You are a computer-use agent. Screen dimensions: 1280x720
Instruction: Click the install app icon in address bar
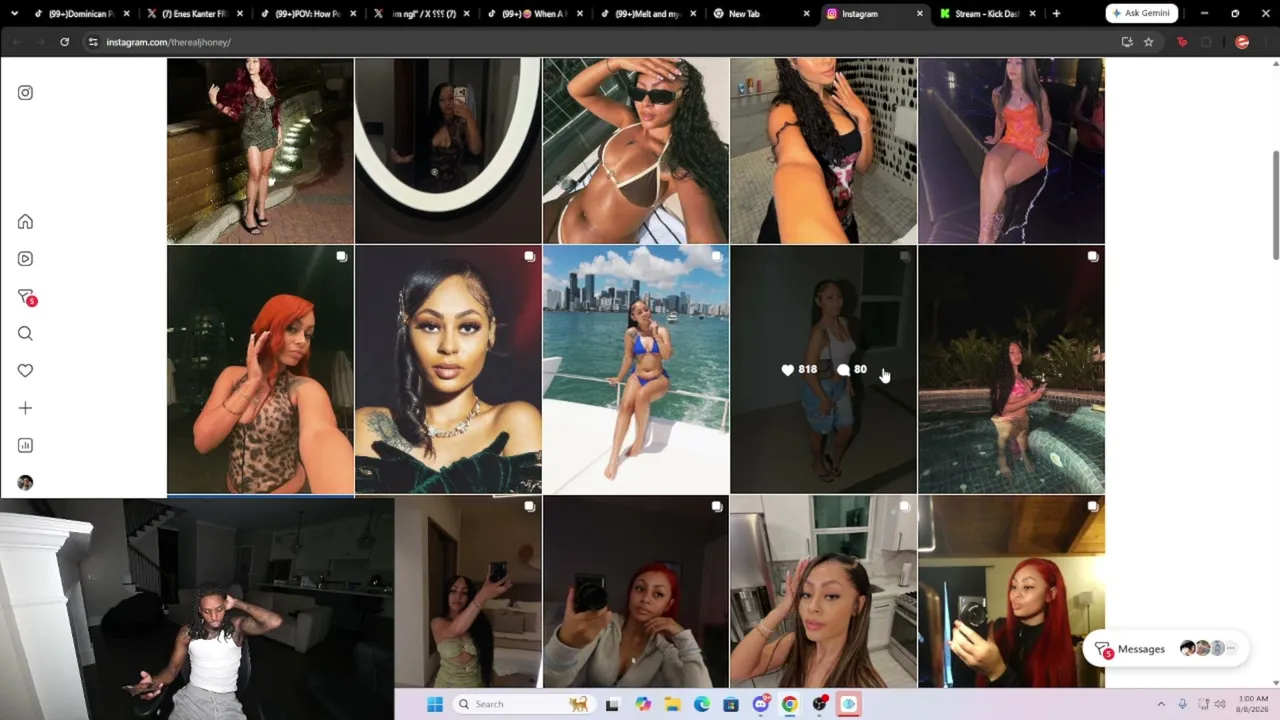(1127, 42)
